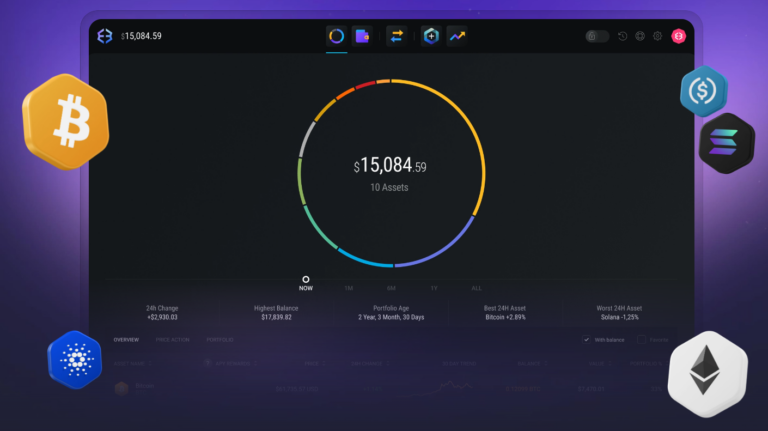
Task: Open the trending chart arrow icon
Action: coord(457,36)
